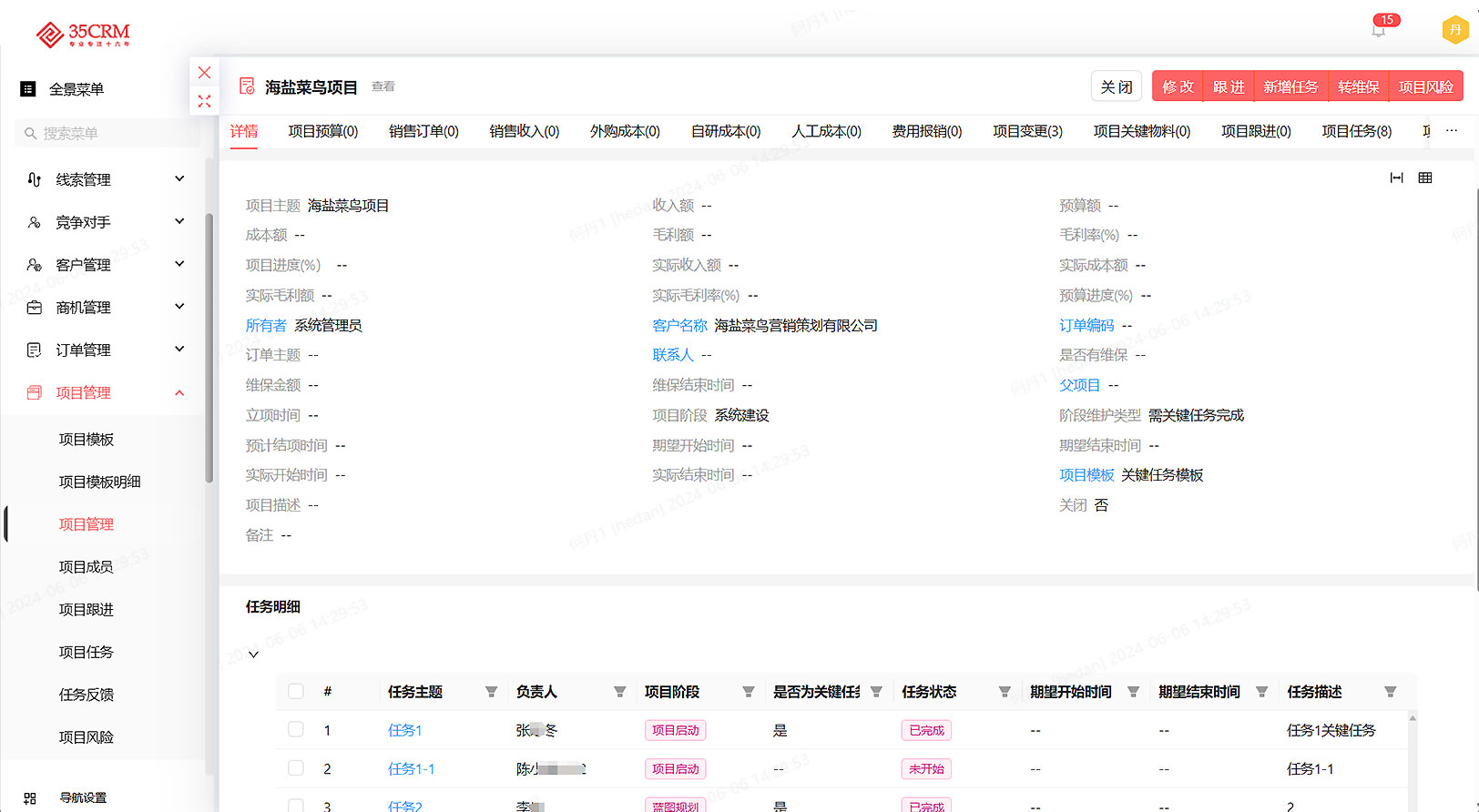
Task: Filter the 任务描述 column
Action: coord(1390,692)
